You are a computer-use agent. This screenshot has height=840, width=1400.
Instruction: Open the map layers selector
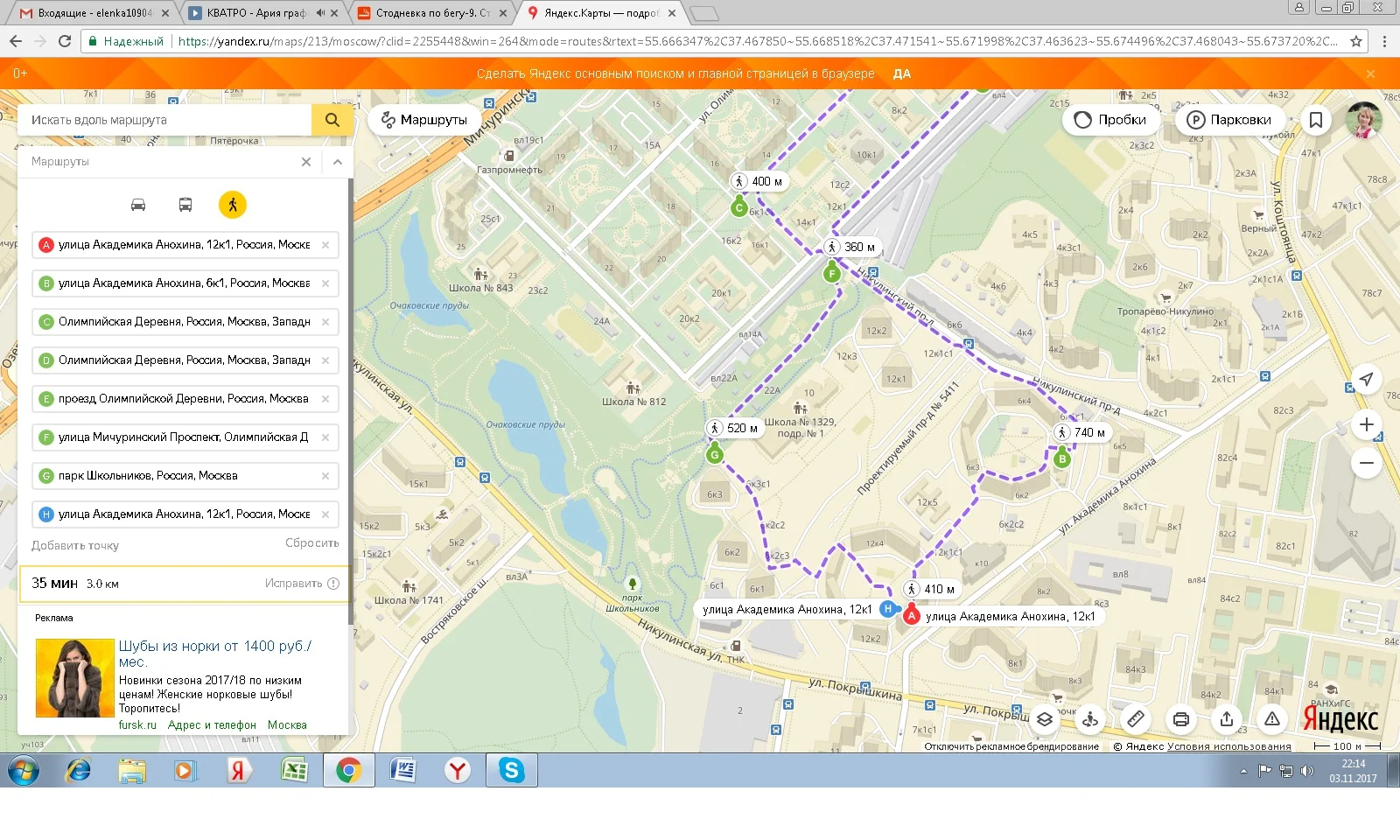pyautogui.click(x=1045, y=719)
